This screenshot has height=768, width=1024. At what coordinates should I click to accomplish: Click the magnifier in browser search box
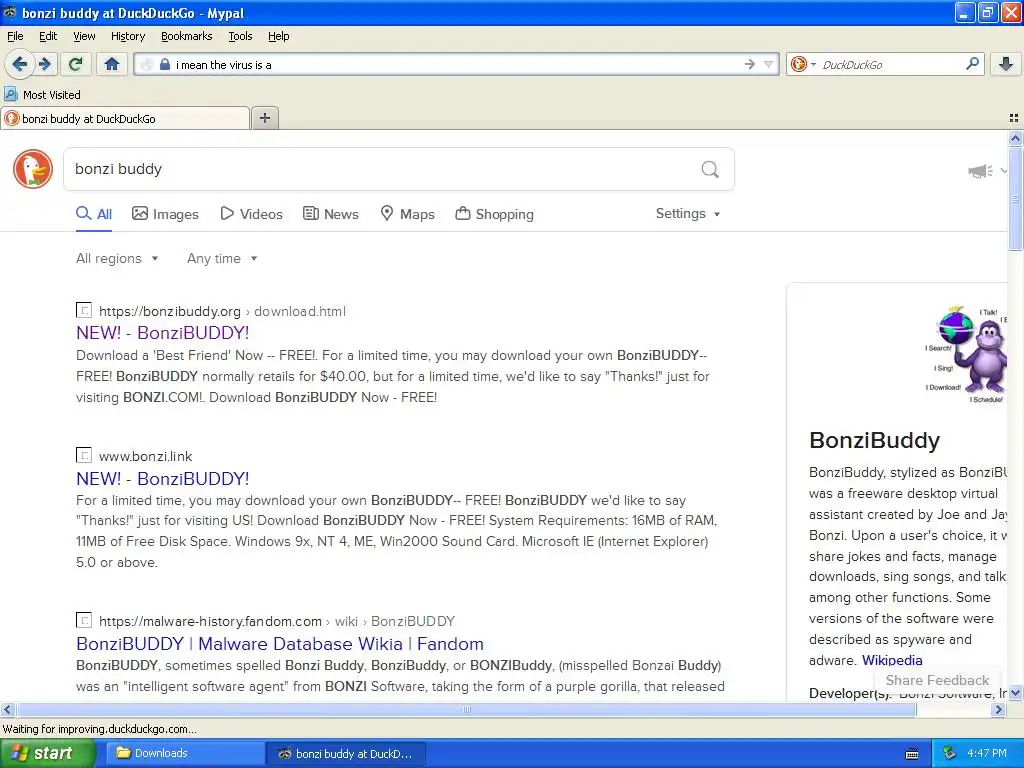(x=972, y=63)
